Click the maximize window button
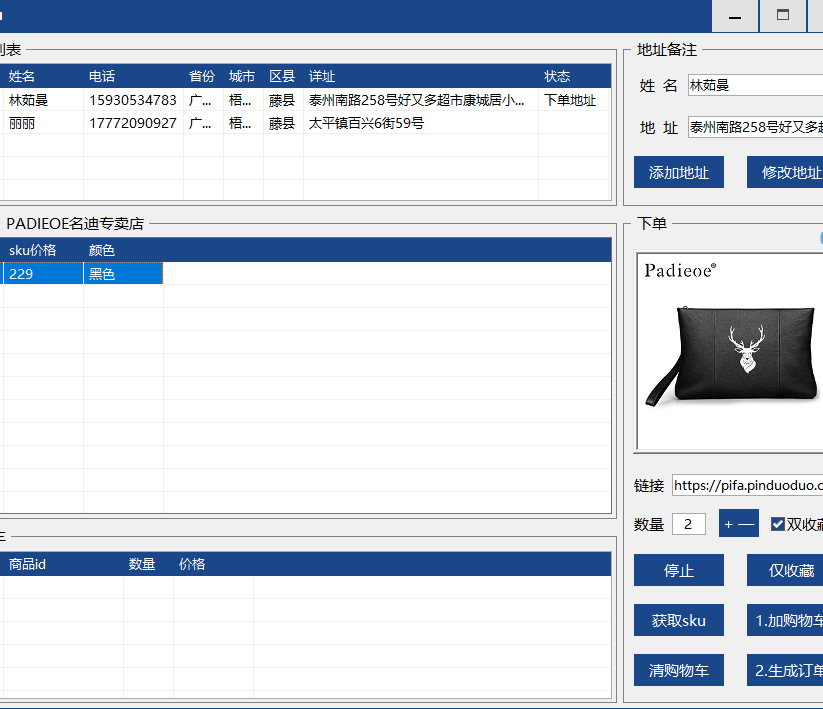 tap(783, 17)
